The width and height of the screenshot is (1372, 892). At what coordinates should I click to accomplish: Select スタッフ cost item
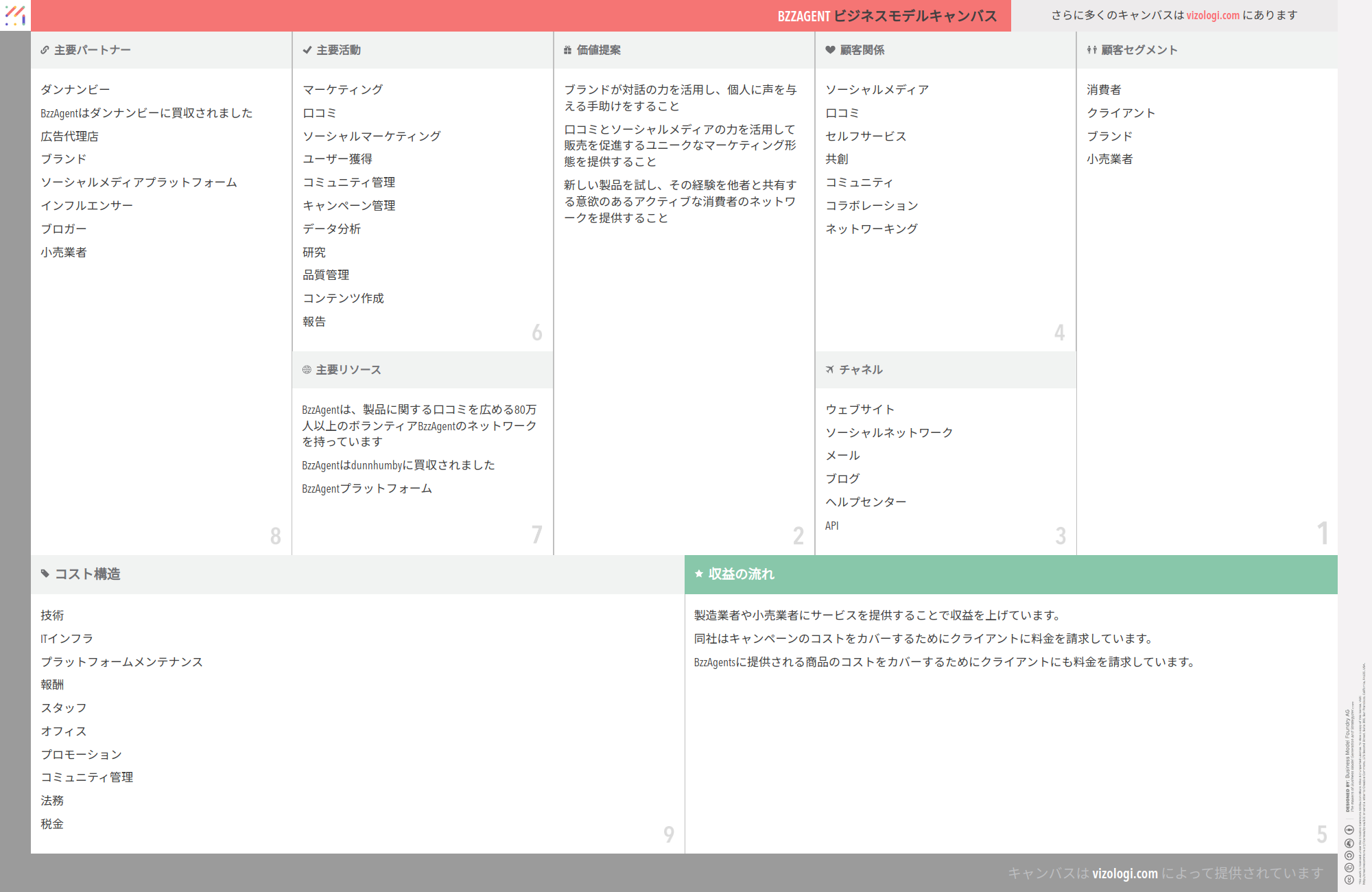pyautogui.click(x=64, y=708)
